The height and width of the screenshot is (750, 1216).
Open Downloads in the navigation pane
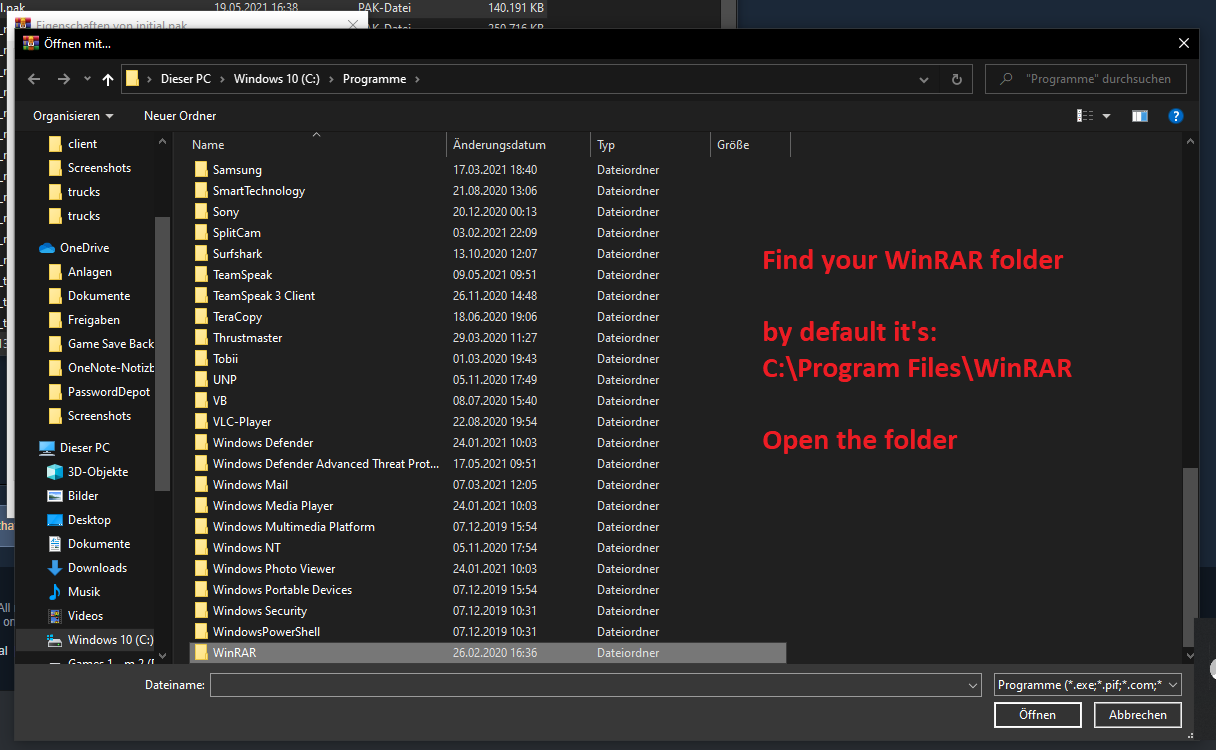pyautogui.click(x=97, y=568)
